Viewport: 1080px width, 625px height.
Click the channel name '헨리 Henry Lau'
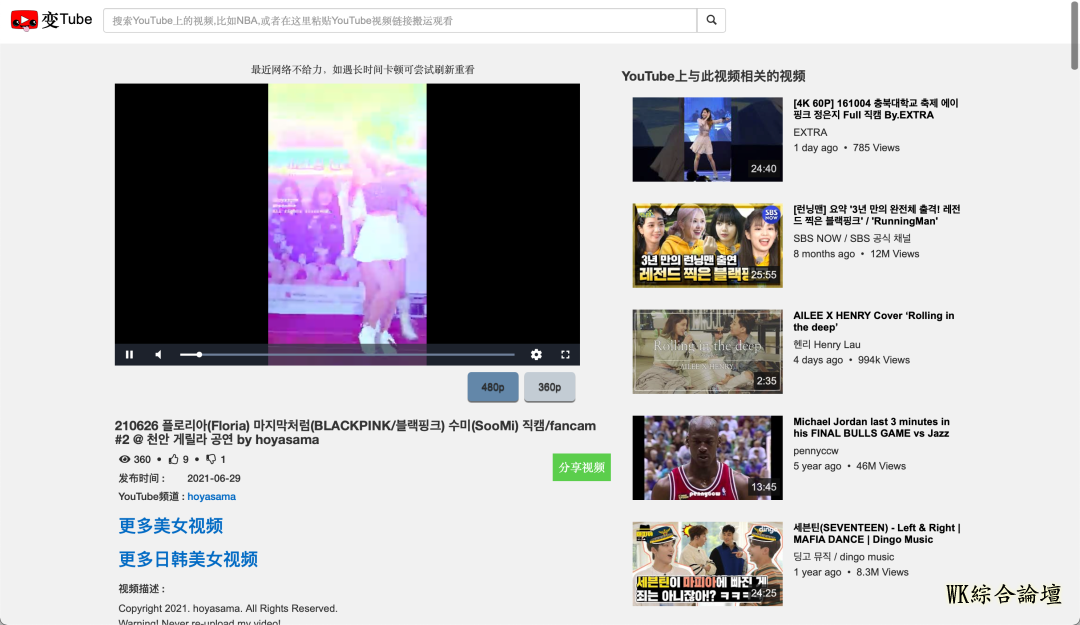point(827,345)
